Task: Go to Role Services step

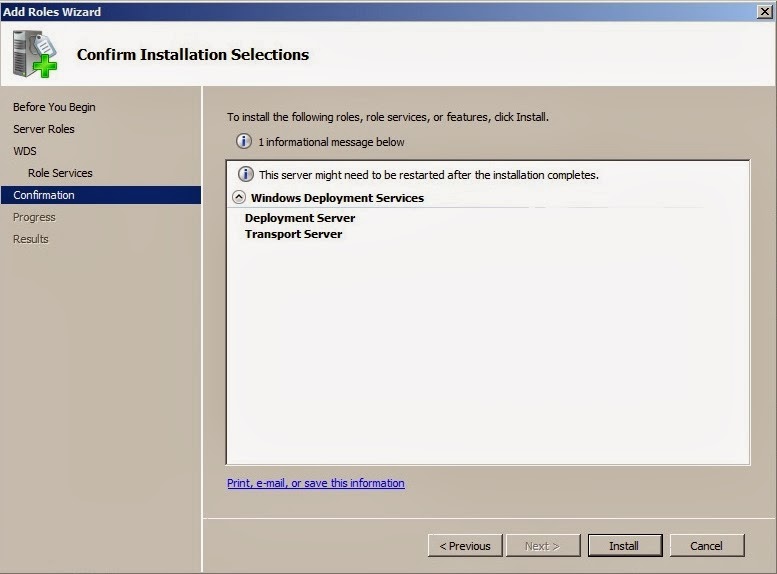Action: coord(60,173)
